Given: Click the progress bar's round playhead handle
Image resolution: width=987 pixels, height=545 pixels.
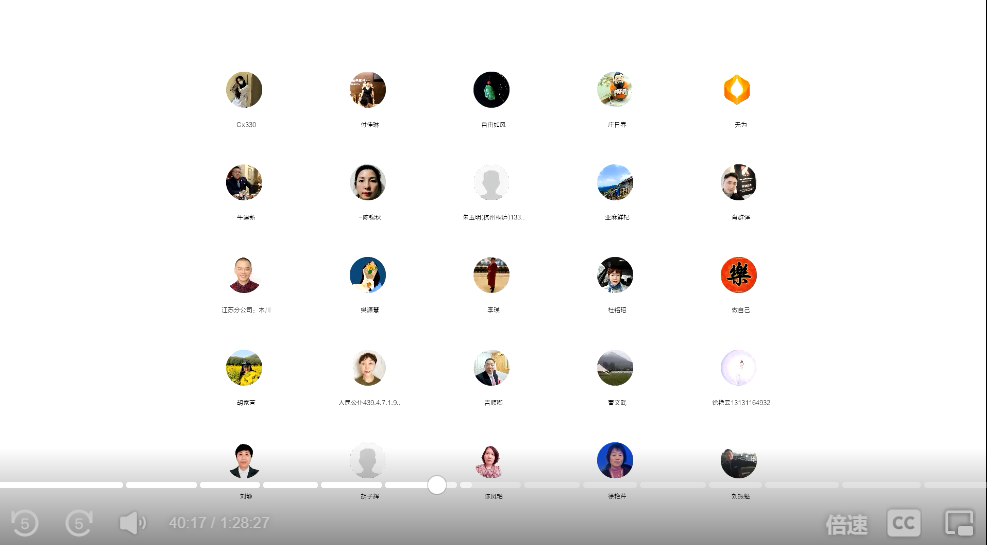Looking at the screenshot, I should (x=437, y=485).
